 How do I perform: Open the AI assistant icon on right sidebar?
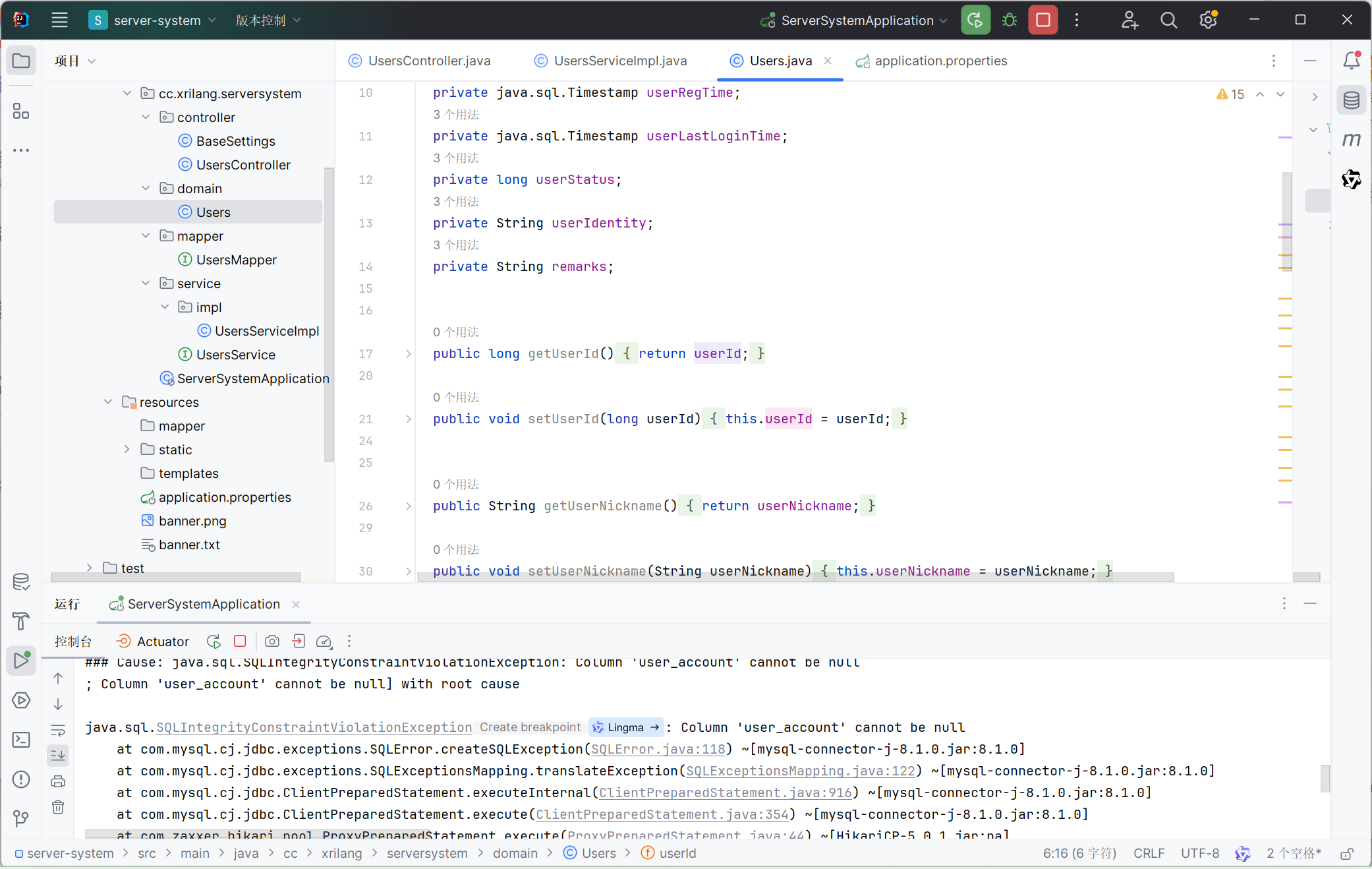(x=1352, y=179)
